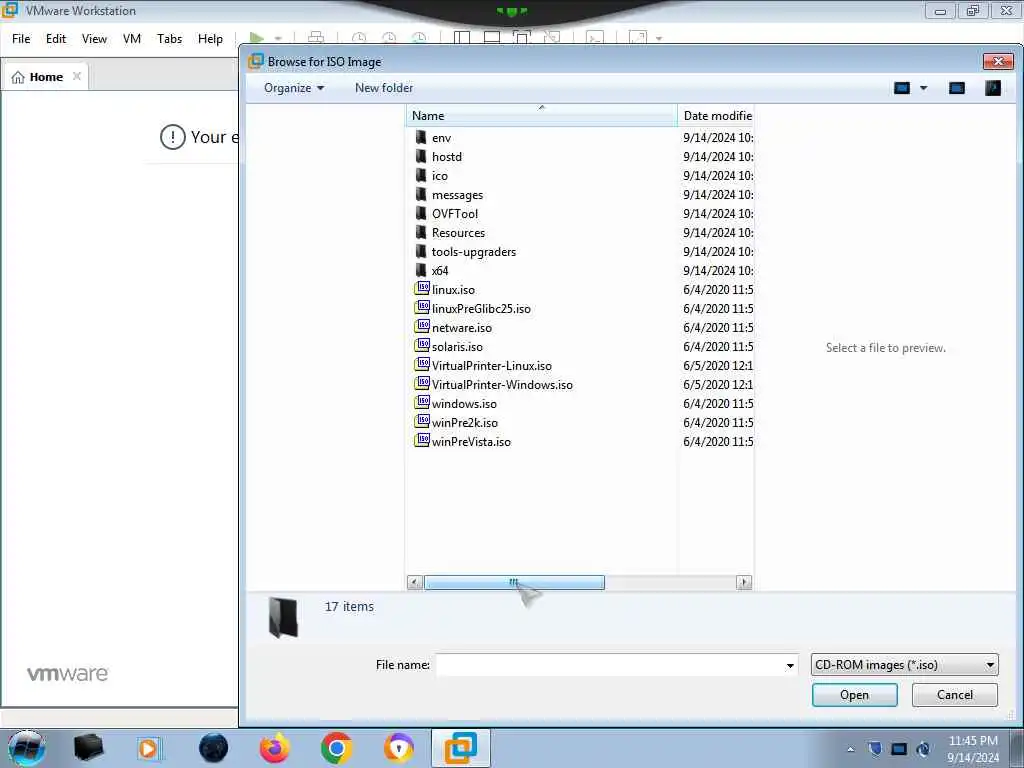Screen dimensions: 1024x768
Task: Open the Edit menu
Action: click(x=56, y=39)
